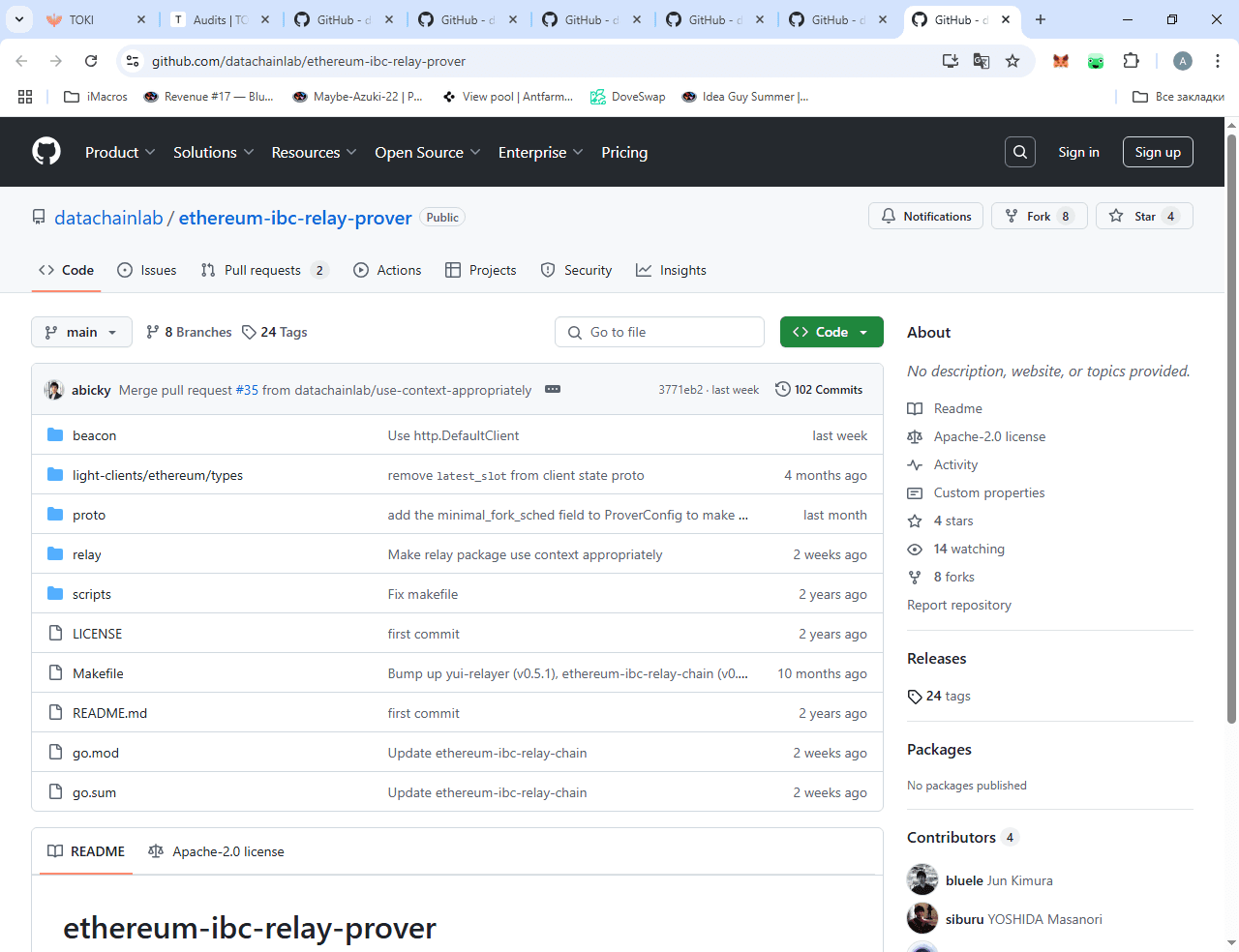
Task: Select the README tab
Action: click(x=86, y=851)
